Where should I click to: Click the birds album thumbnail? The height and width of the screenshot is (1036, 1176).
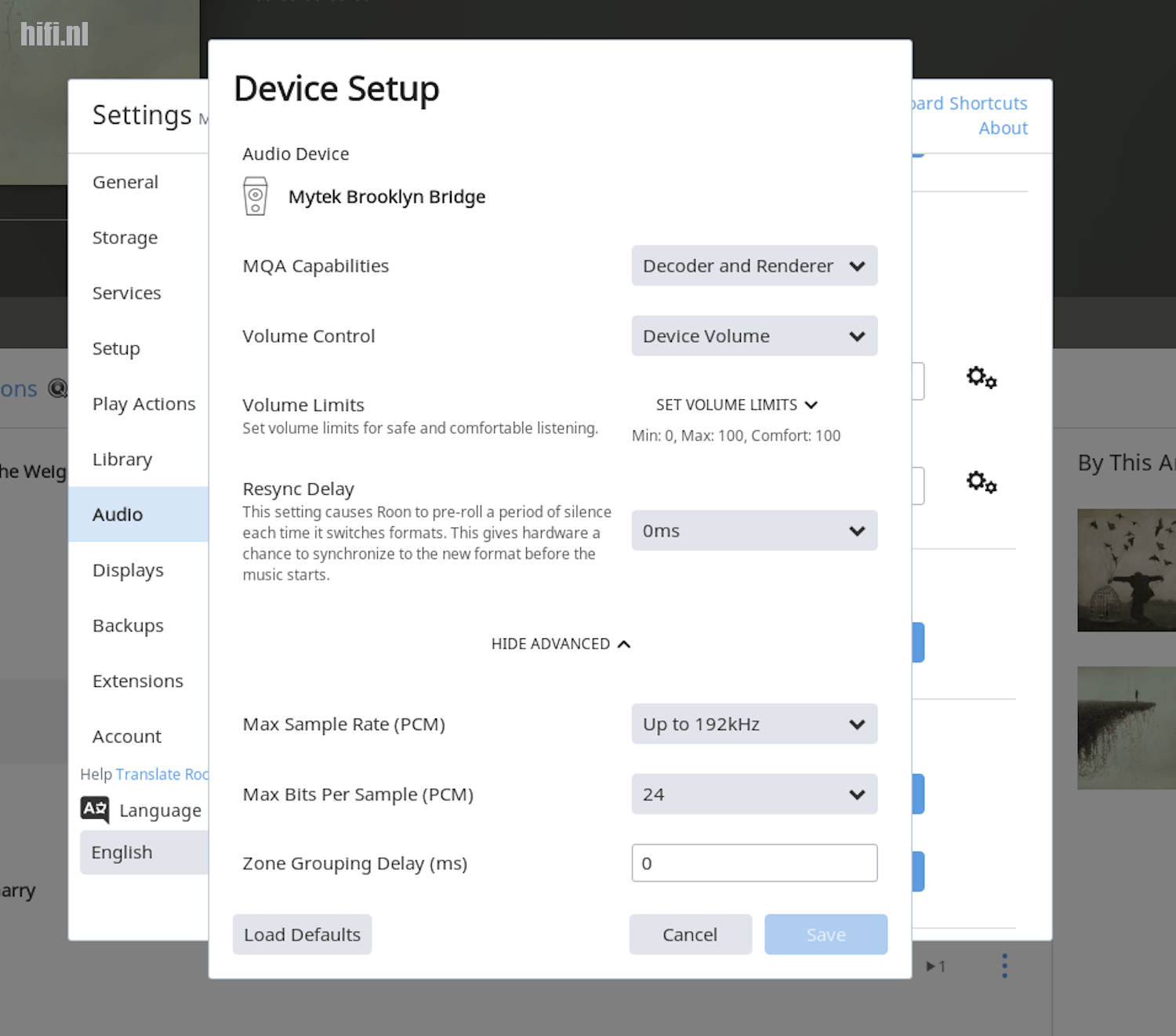click(1127, 570)
